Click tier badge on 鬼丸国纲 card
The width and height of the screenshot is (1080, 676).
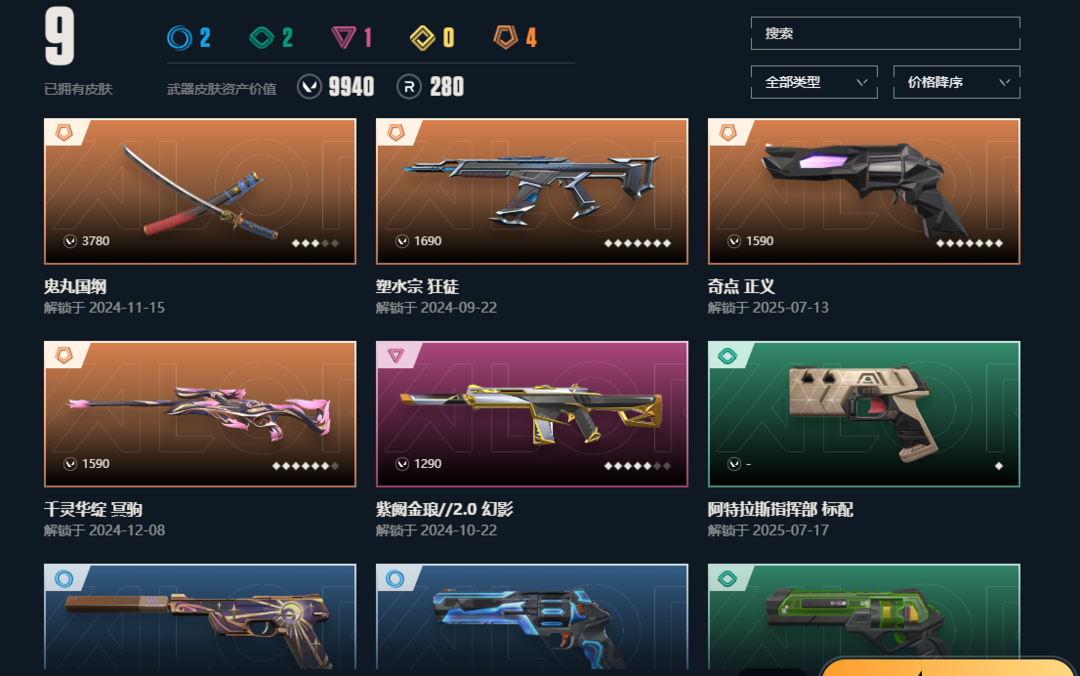(x=64, y=132)
